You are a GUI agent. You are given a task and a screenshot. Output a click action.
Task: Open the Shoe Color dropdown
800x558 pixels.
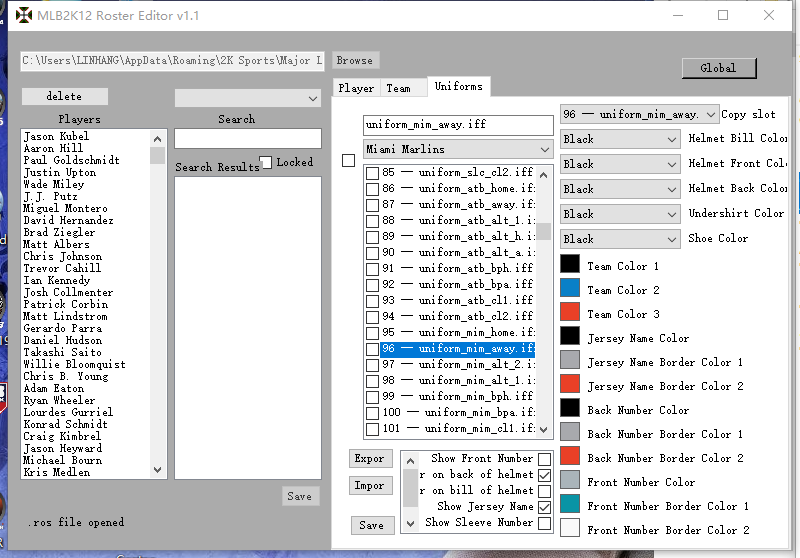[620, 239]
